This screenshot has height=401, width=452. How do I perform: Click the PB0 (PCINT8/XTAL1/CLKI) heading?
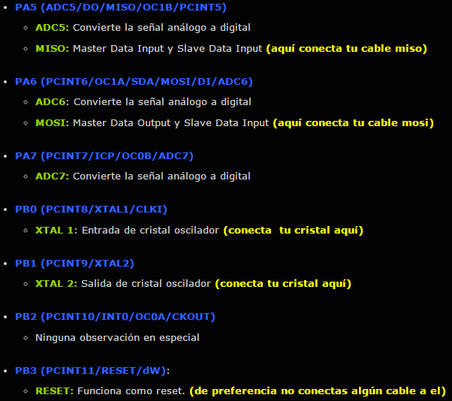click(91, 210)
